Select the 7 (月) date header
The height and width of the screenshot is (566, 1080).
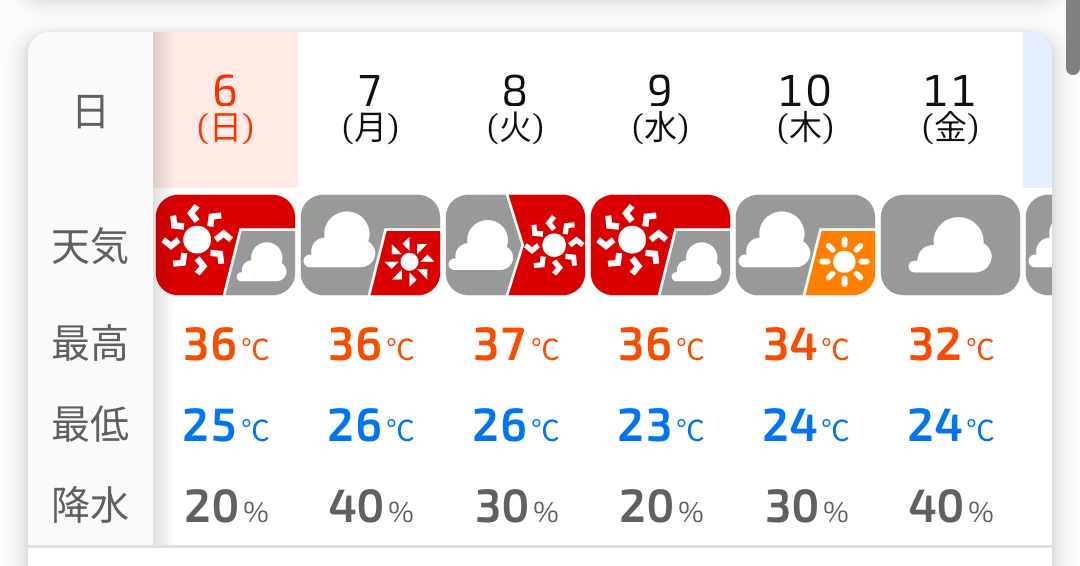[371, 110]
